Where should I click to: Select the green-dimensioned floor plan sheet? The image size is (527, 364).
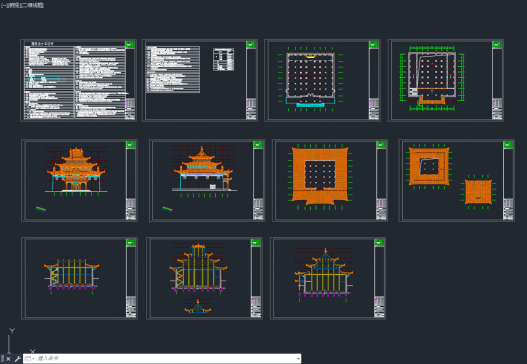click(x=446, y=80)
